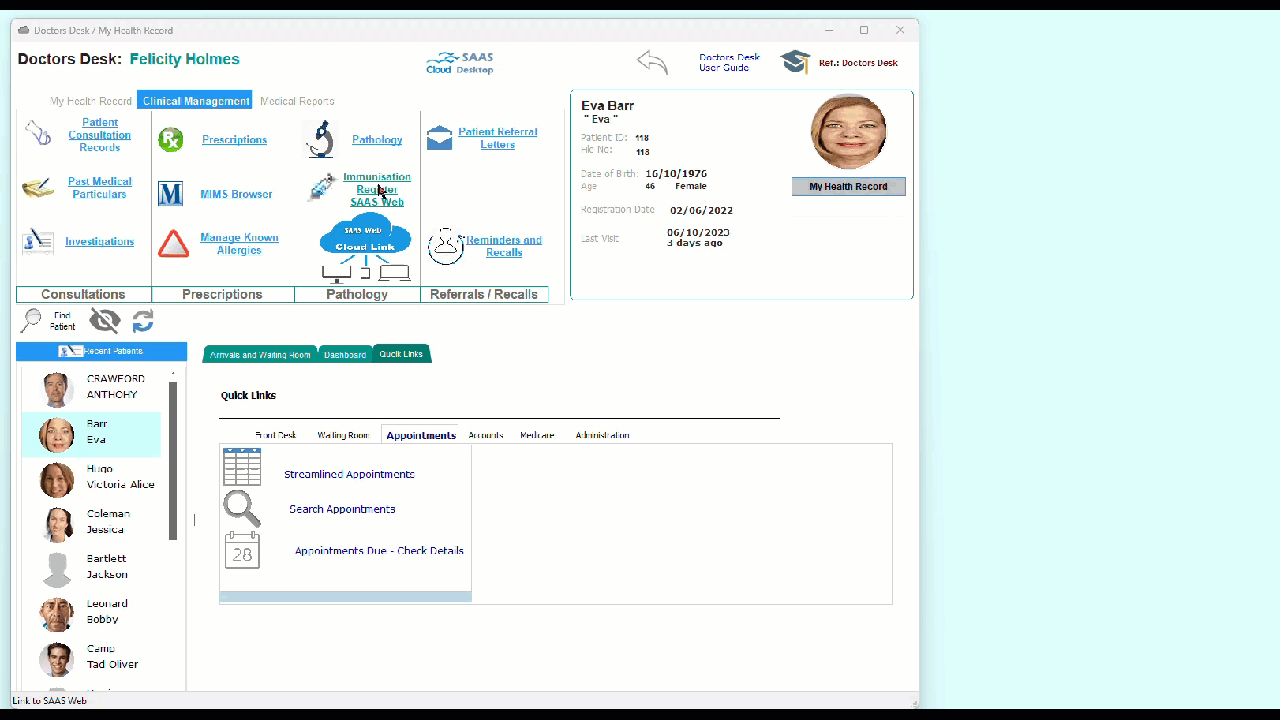Click the graduation cap Ref. Doctors Desk icon
1280x720 pixels.
pos(795,62)
